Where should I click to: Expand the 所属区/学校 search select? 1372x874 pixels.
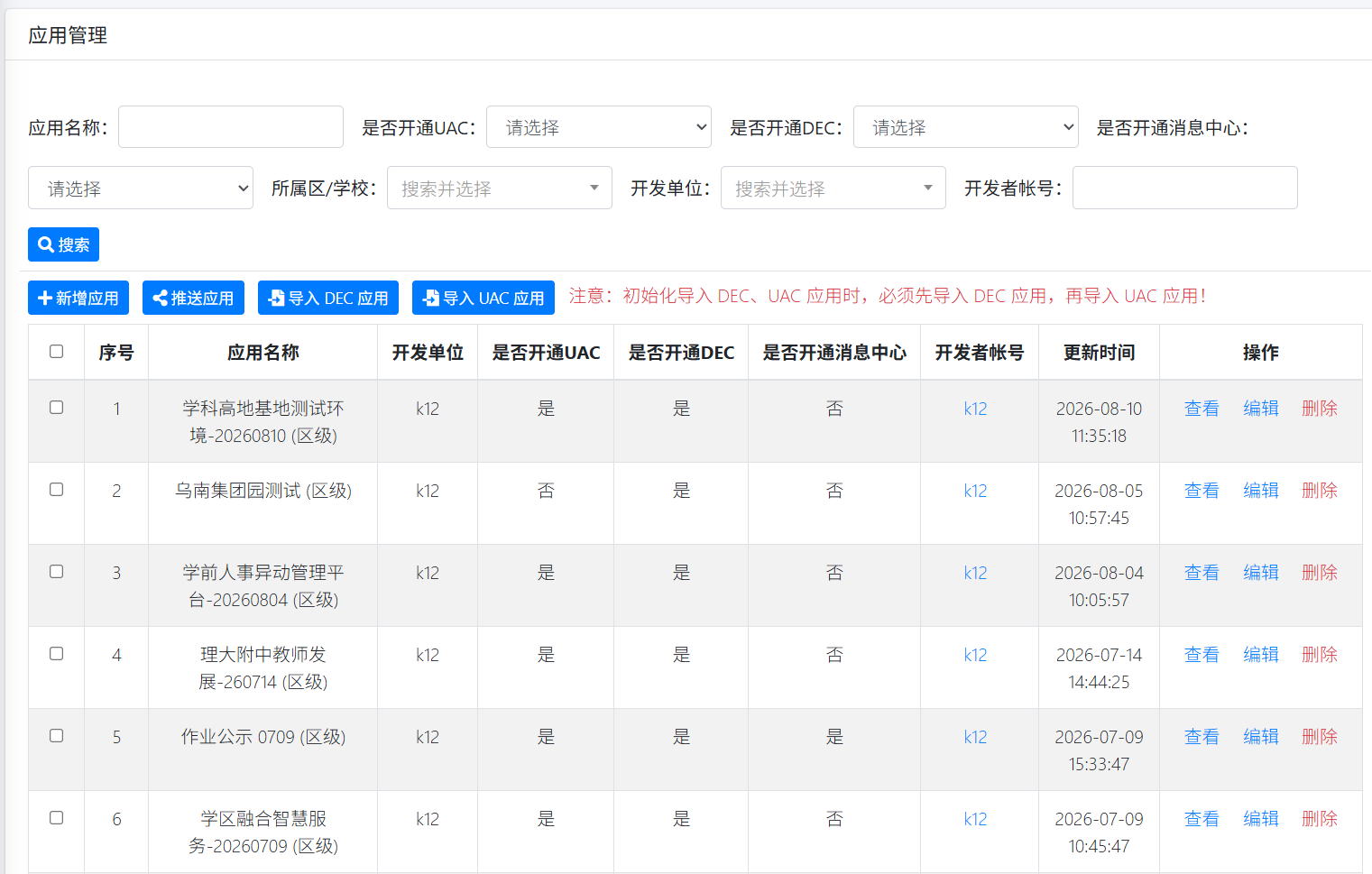pos(500,188)
